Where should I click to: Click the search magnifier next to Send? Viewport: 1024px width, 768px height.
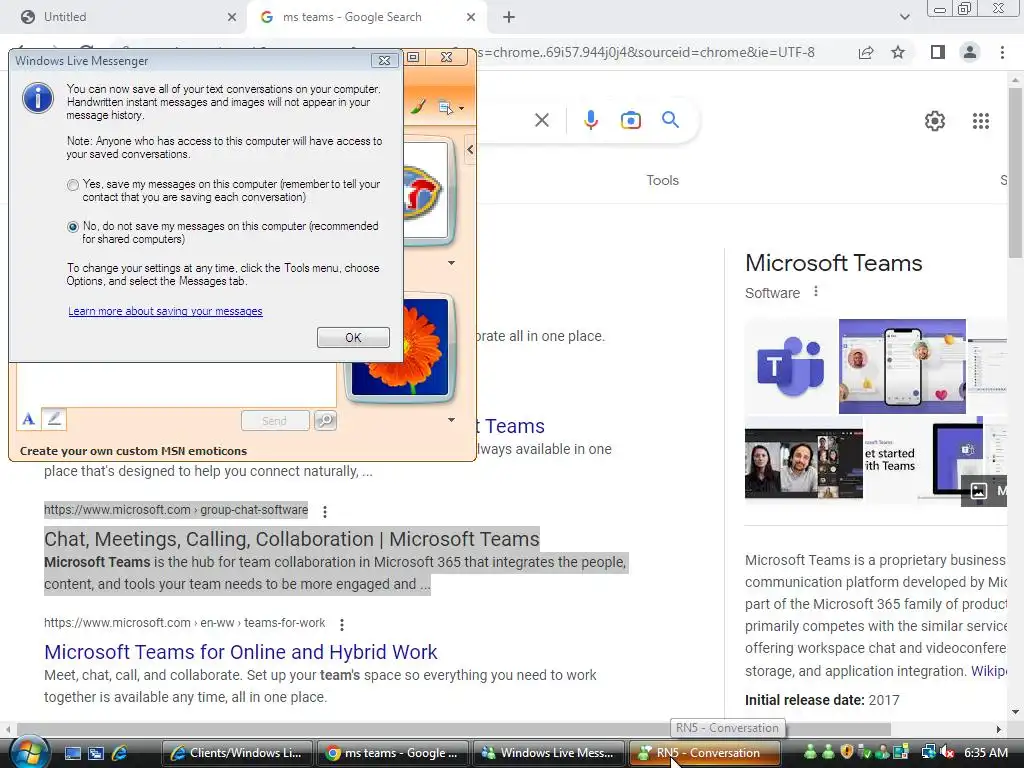tap(325, 421)
